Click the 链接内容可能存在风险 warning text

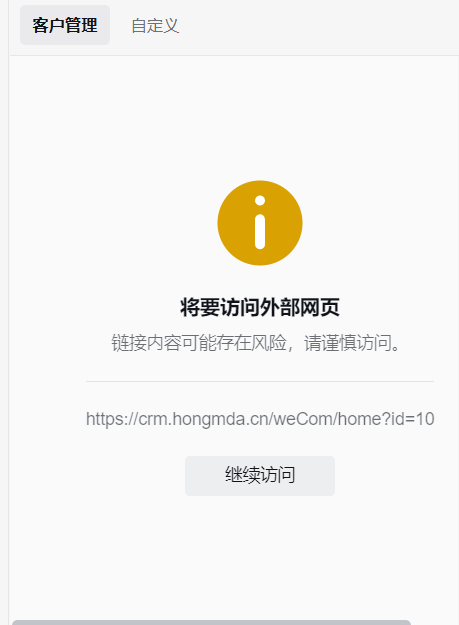(x=199, y=343)
